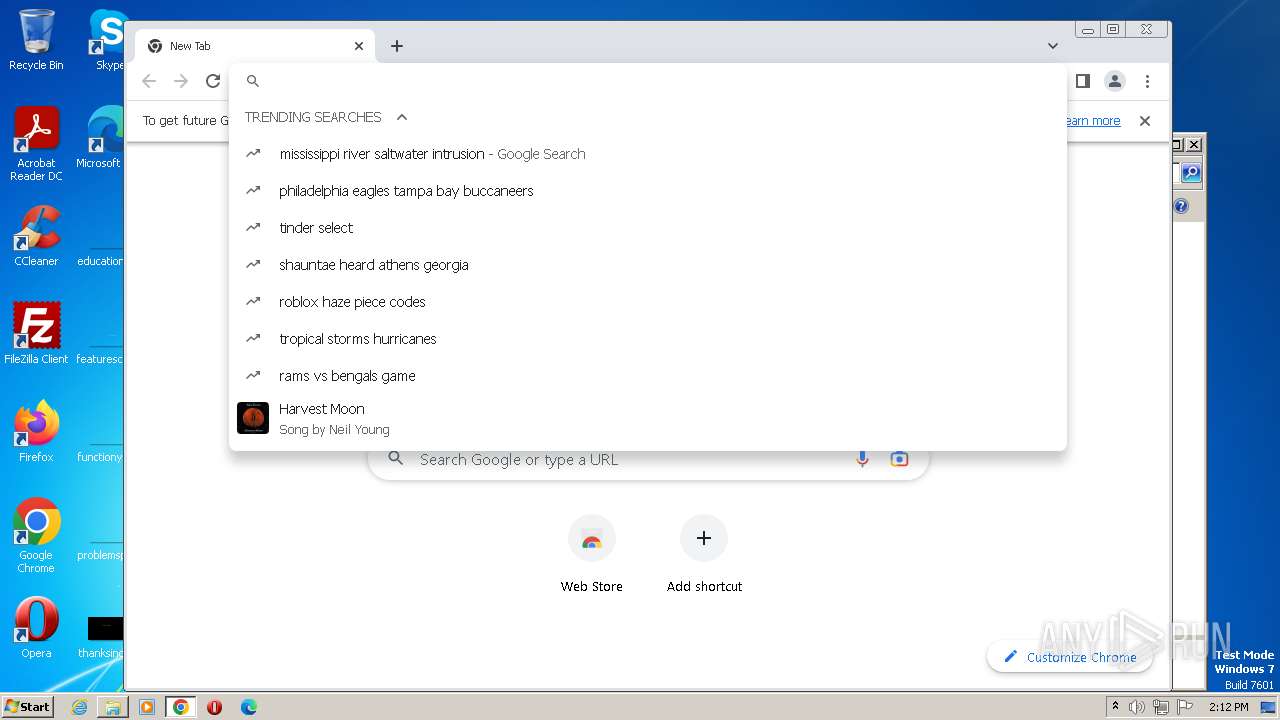Go back using Chrome's back arrow
The width and height of the screenshot is (1280, 720).
pos(149,81)
